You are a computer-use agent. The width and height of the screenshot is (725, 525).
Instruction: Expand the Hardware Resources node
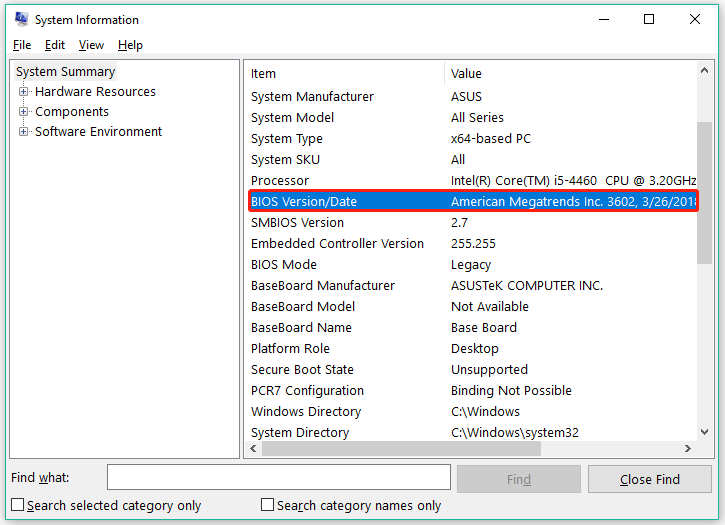coord(23,92)
